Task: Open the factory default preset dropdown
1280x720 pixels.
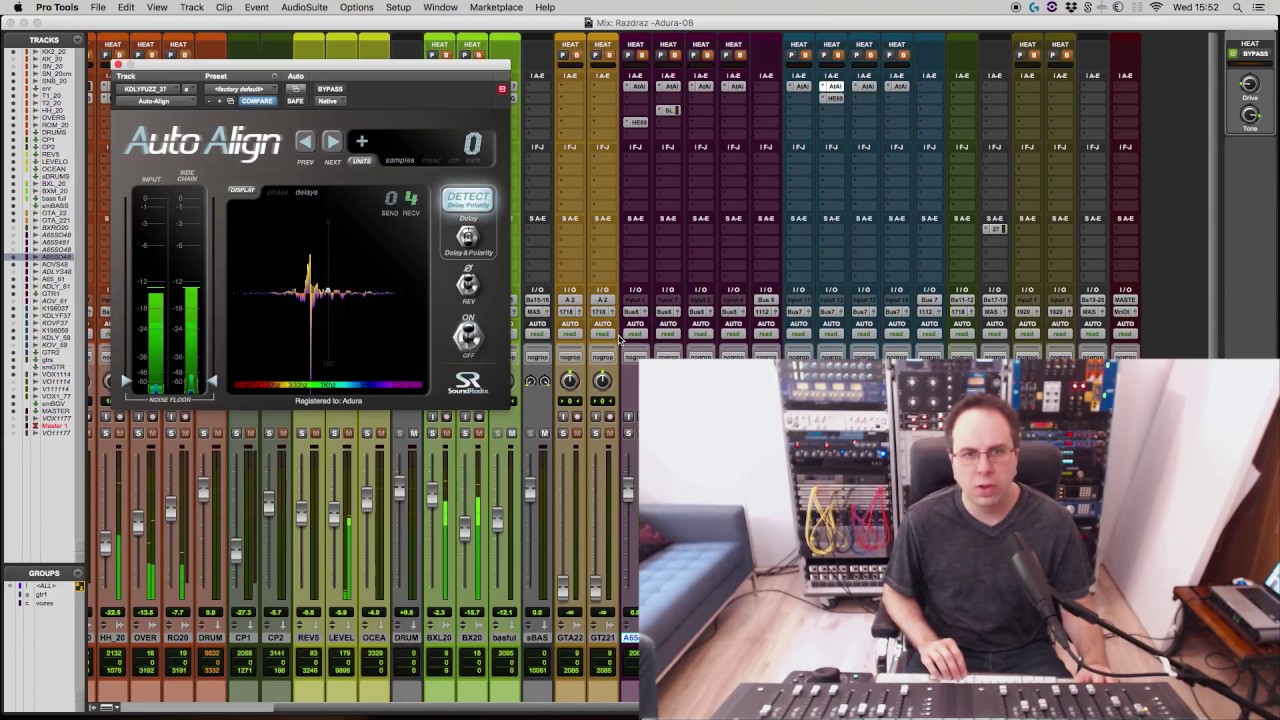Action: (x=239, y=89)
